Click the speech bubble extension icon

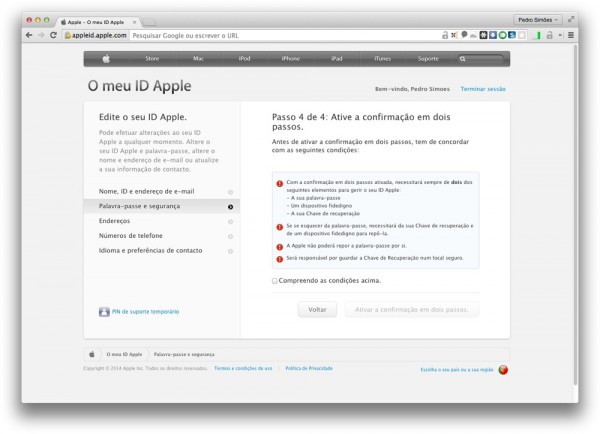(464, 35)
